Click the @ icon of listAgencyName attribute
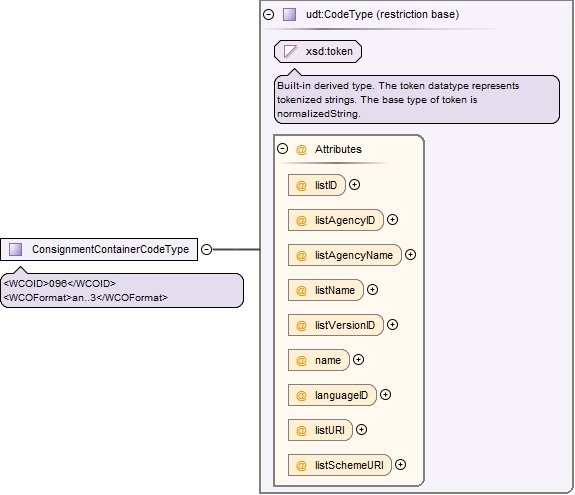This screenshot has height=495, width=575. tap(301, 255)
